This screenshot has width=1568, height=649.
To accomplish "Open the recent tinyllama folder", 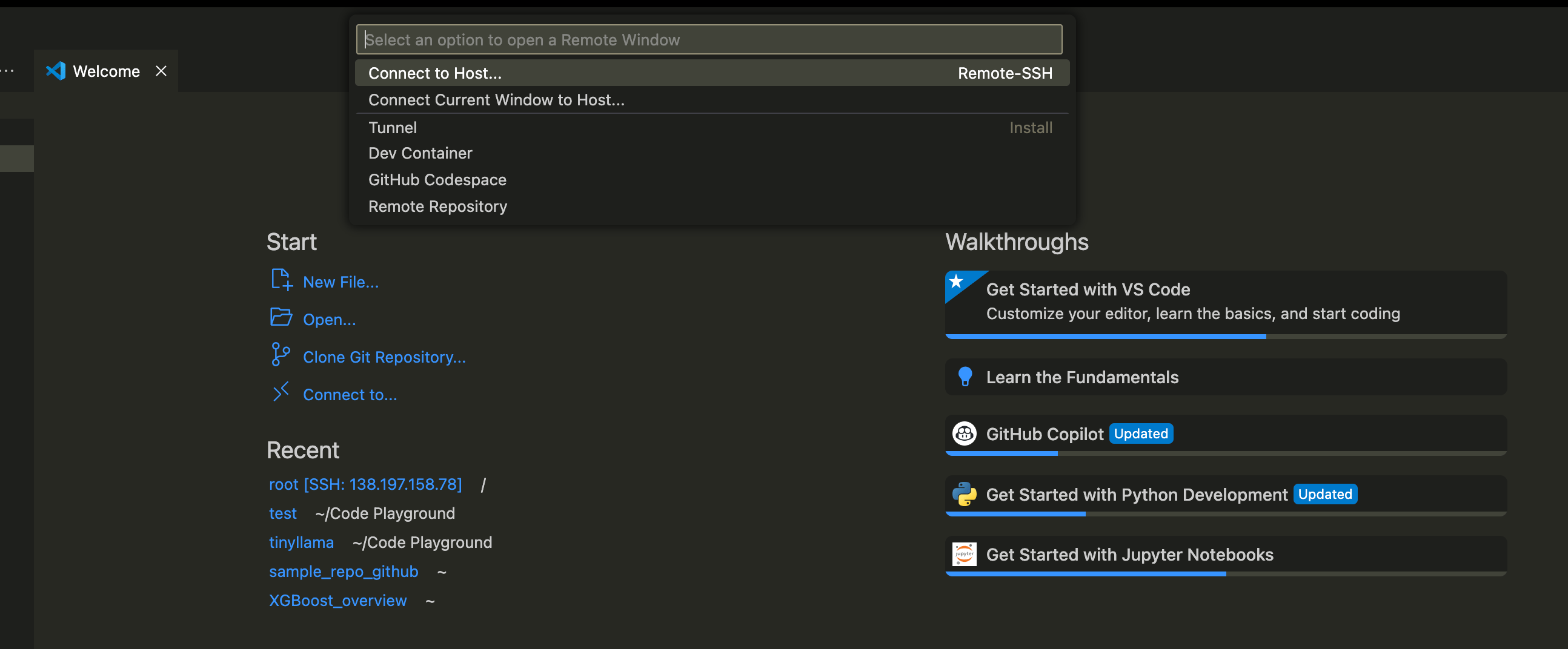I will pyautogui.click(x=301, y=542).
